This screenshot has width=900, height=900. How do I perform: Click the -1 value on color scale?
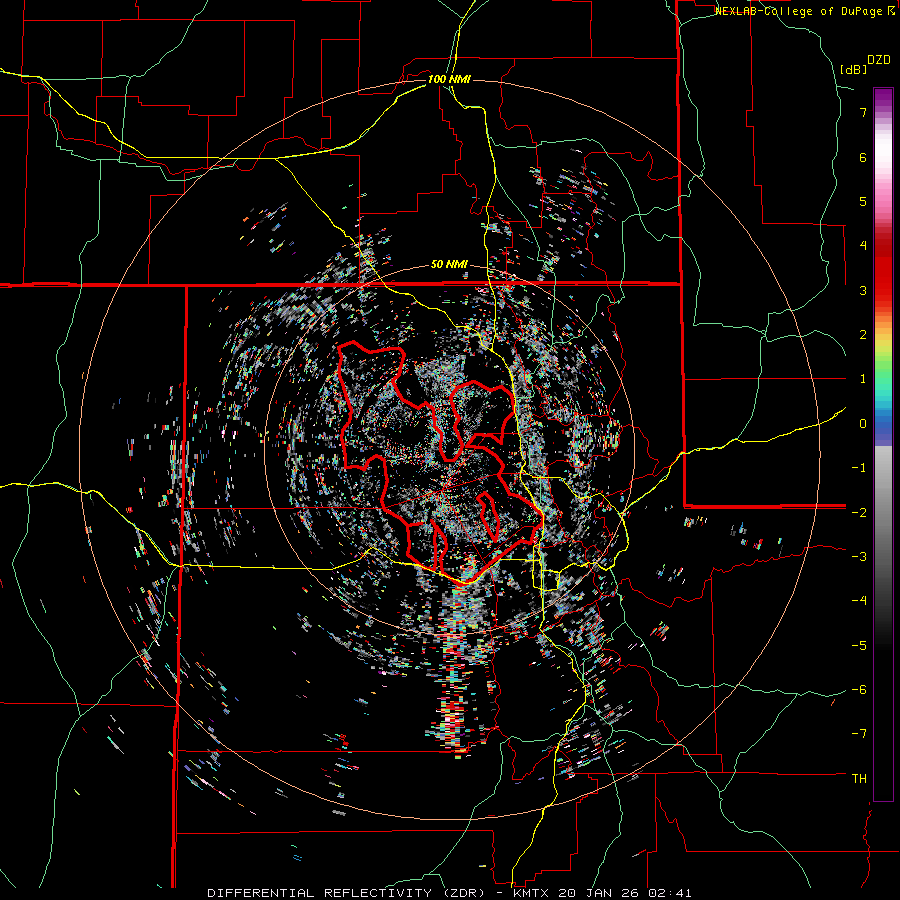859,468
